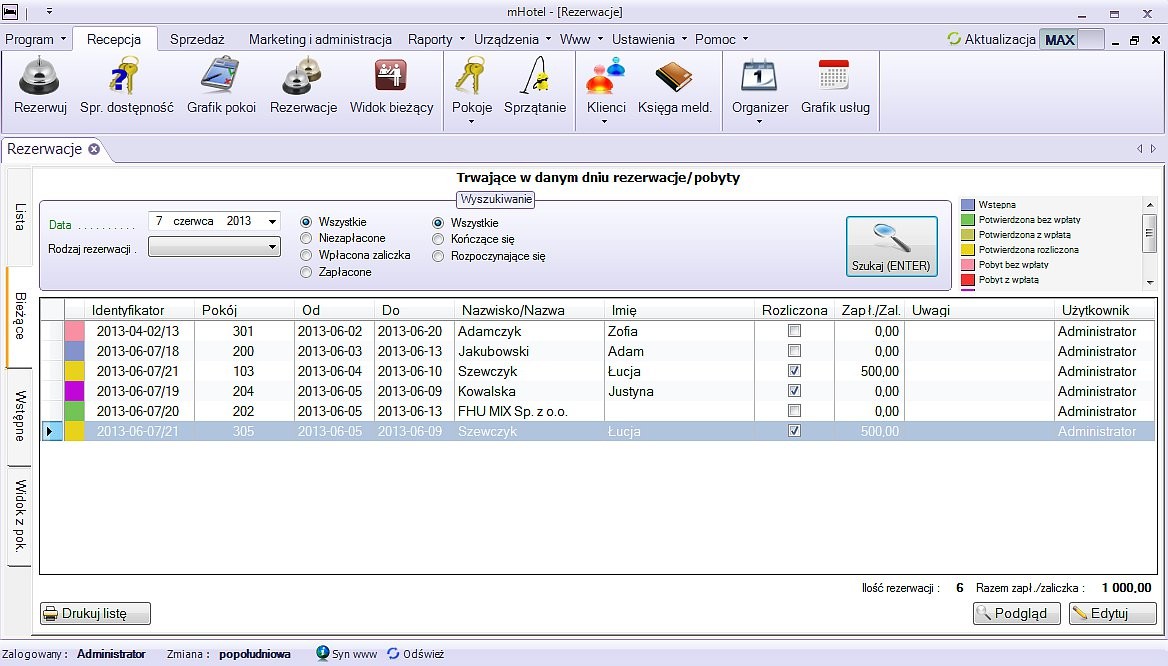
Task: Toggle Rozliczona checkbox for FHU MIX row
Action: (794, 411)
